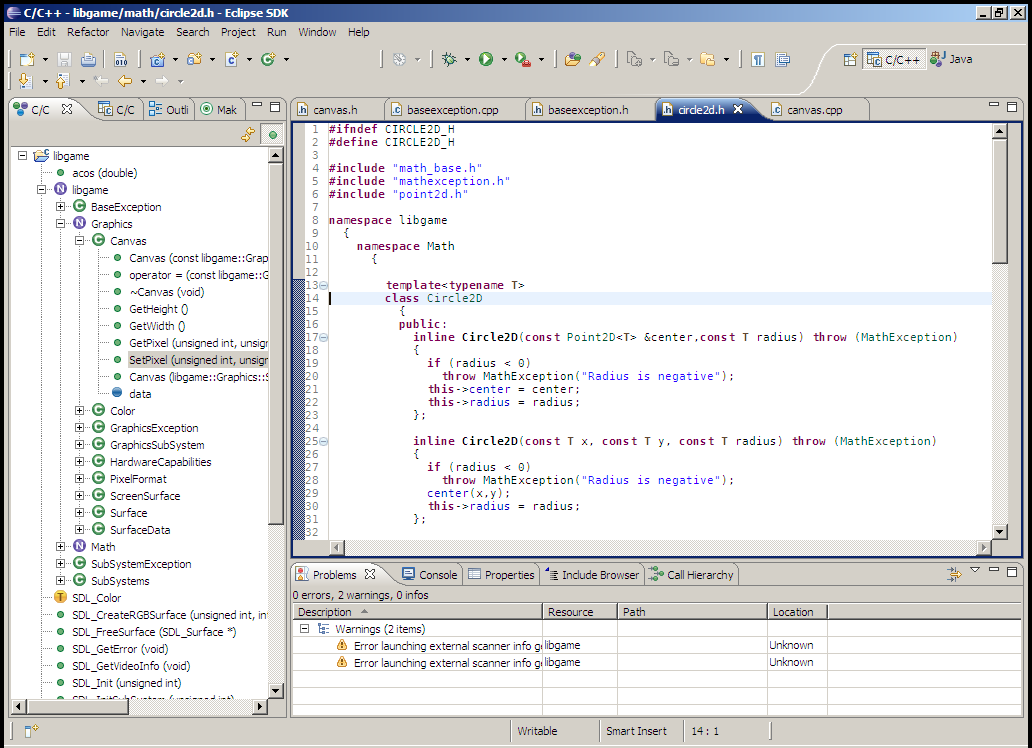Click the green Run icon
The image size is (1032, 748).
click(x=486, y=59)
